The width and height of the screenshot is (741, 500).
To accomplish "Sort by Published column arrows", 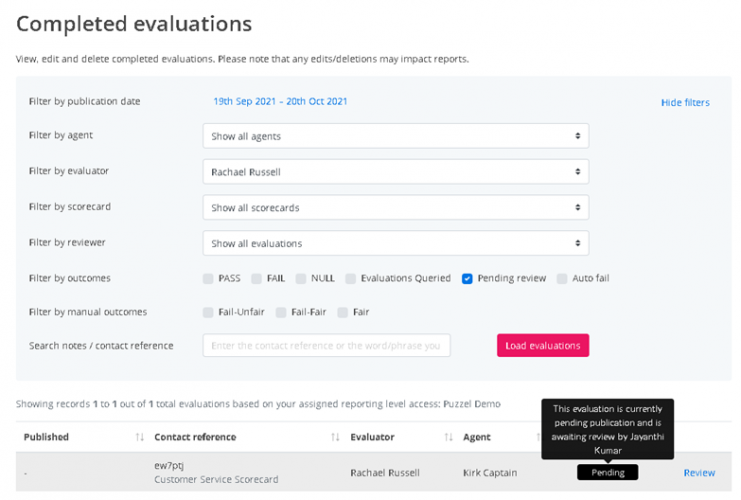I will coord(140,437).
